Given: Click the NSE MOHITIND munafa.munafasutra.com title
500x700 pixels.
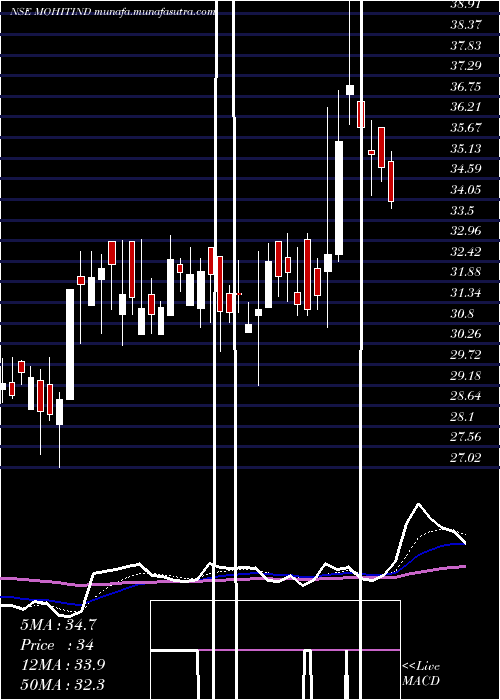Looking at the screenshot, I should [x=112, y=12].
